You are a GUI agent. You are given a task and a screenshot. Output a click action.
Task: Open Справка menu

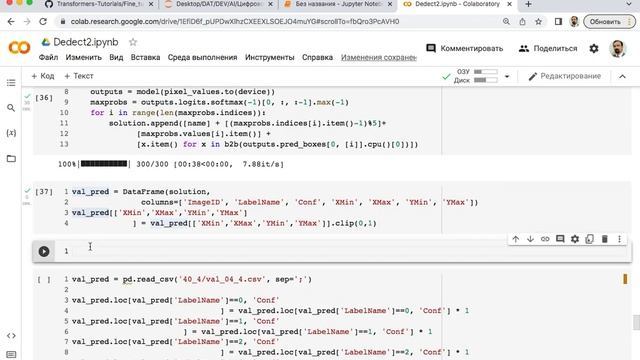tap(317, 58)
